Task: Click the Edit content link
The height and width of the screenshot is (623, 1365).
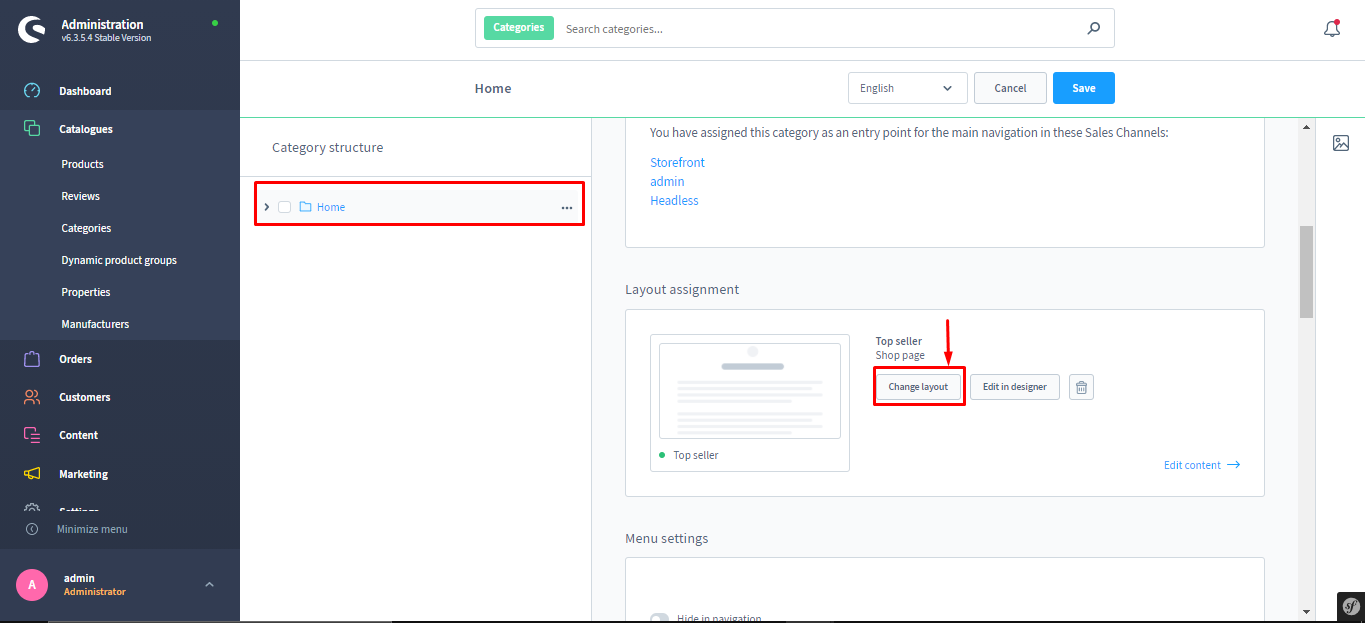Action: pos(1202,465)
